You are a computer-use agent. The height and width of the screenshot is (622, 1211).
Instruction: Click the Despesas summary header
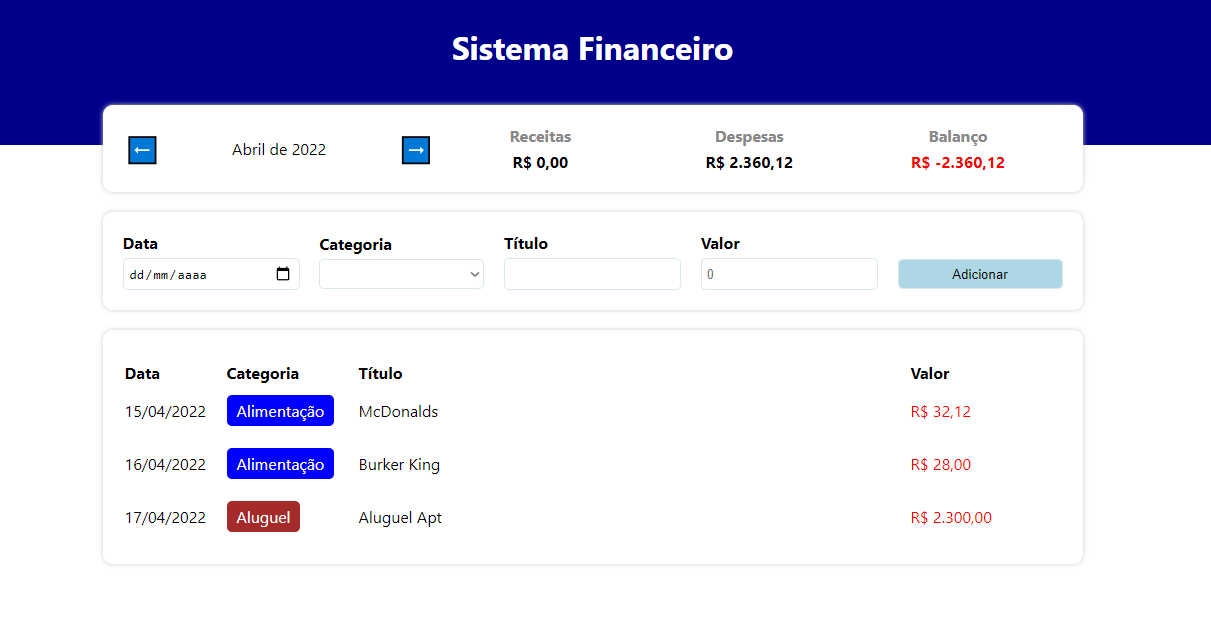[749, 136]
